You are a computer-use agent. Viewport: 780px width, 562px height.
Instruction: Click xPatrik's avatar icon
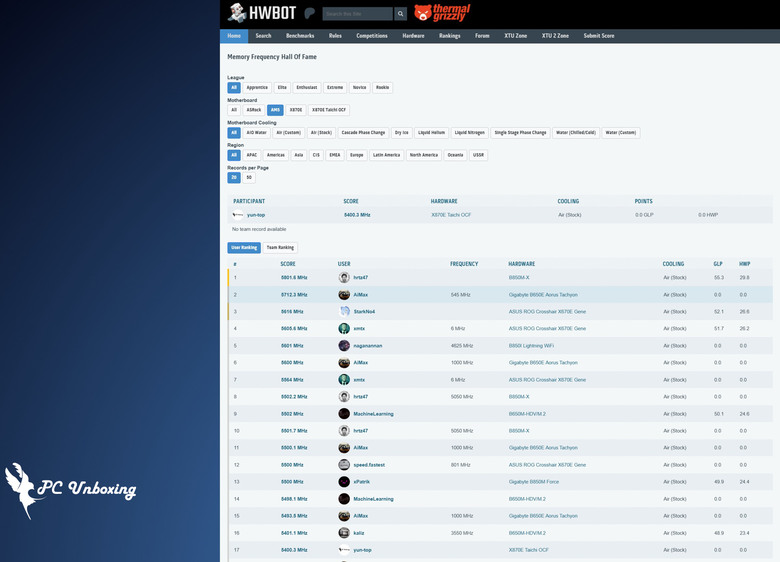click(x=344, y=481)
